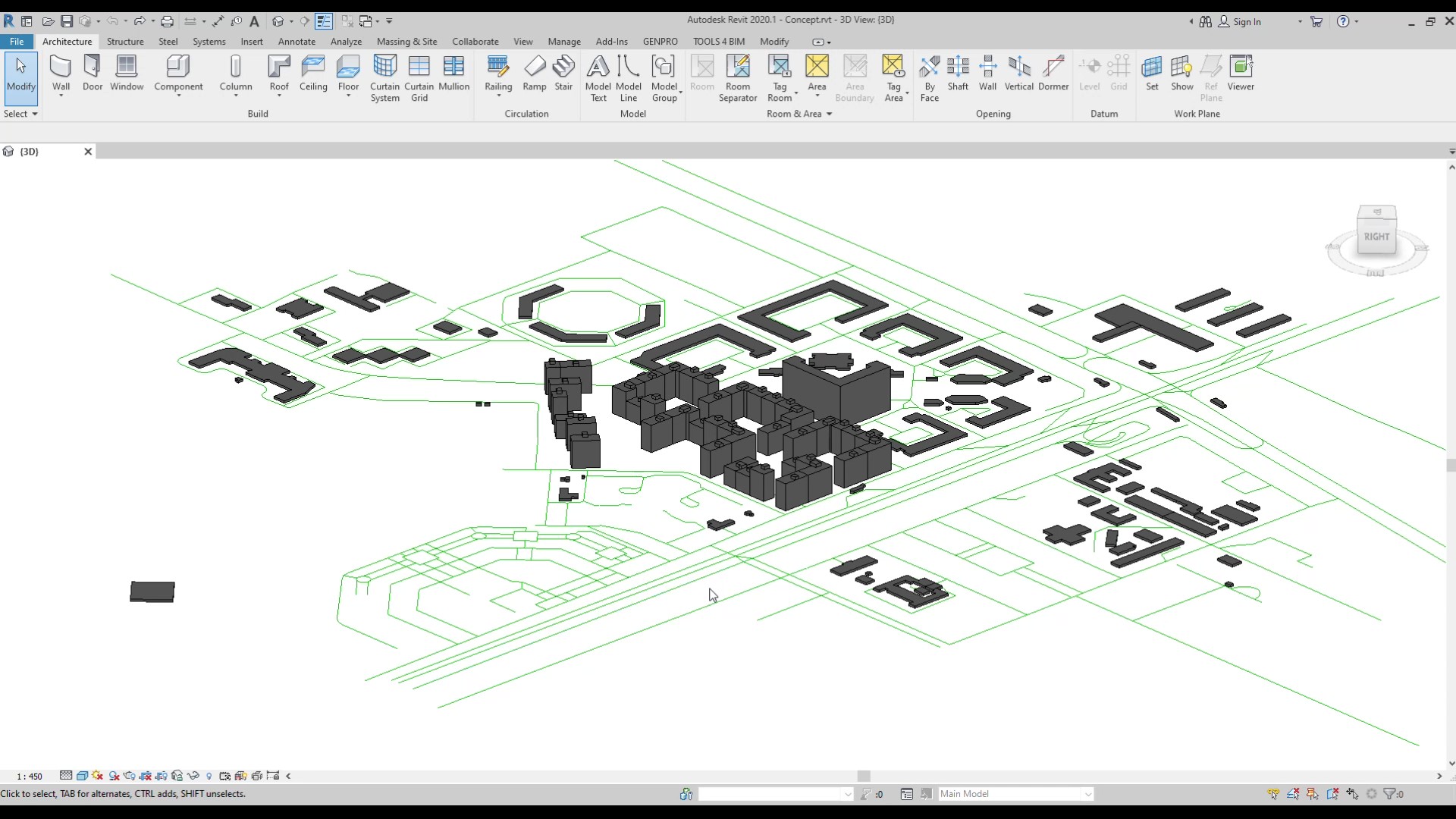This screenshot has width=1456, height=819.
Task: Click the horizontal scrollbar thumb in view
Action: click(863, 776)
